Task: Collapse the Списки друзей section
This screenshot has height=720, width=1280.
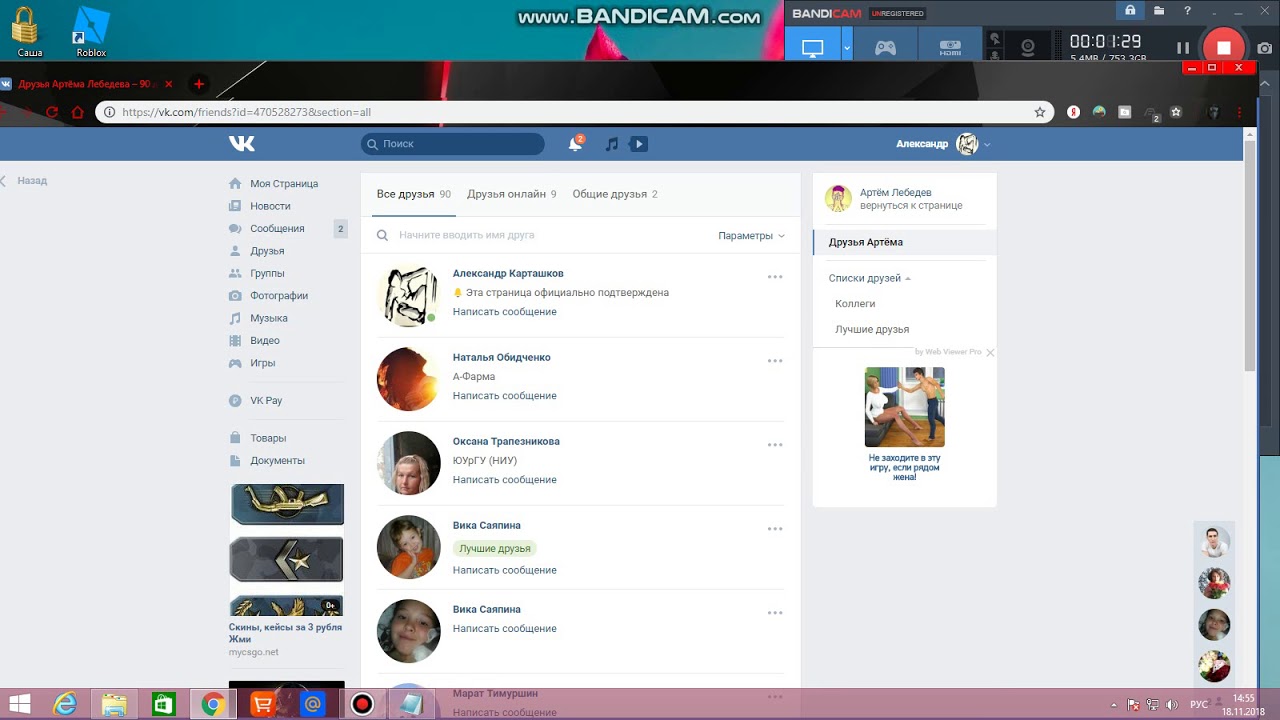Action: tap(869, 278)
